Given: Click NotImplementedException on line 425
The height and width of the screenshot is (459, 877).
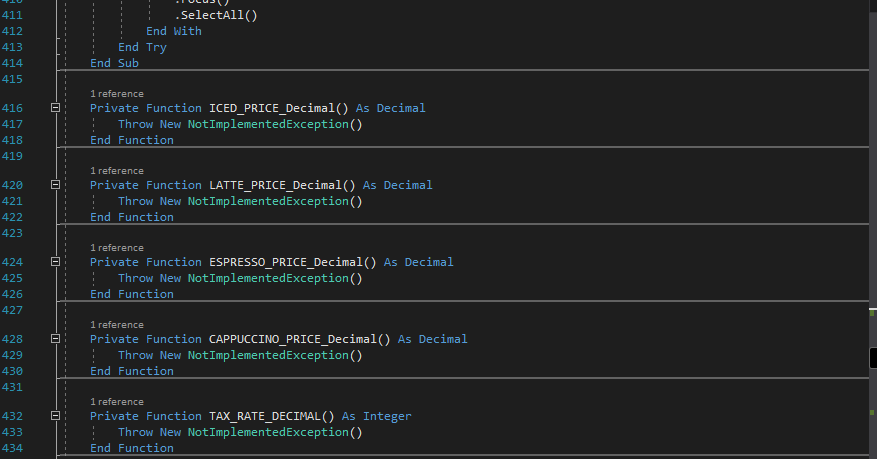Looking at the screenshot, I should (268, 278).
